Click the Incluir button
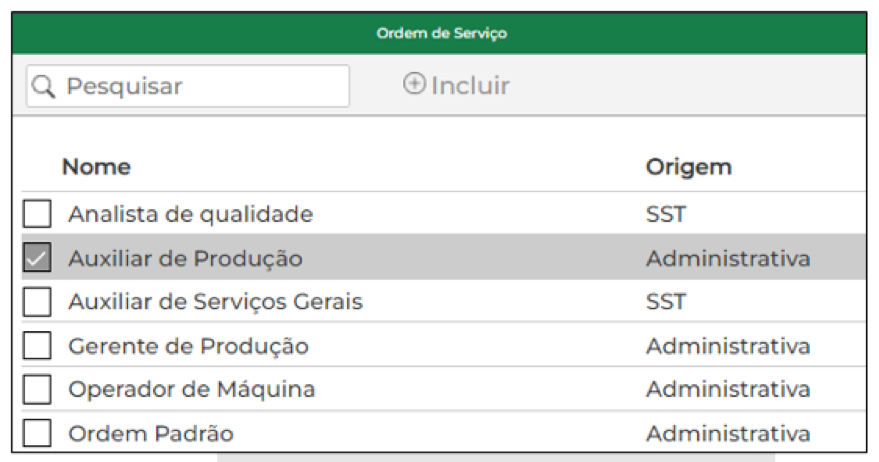 pos(456,85)
